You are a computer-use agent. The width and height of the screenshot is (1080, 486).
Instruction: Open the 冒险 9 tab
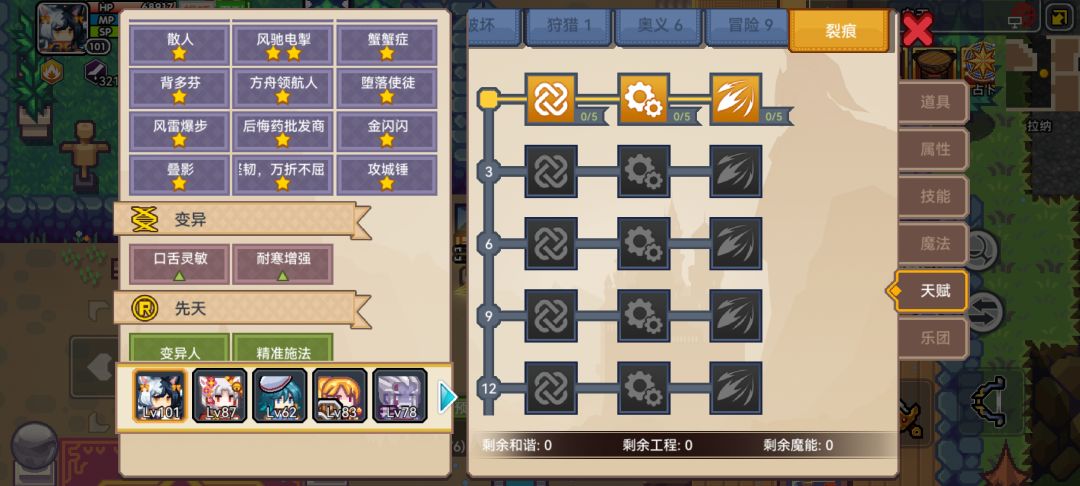pos(749,27)
